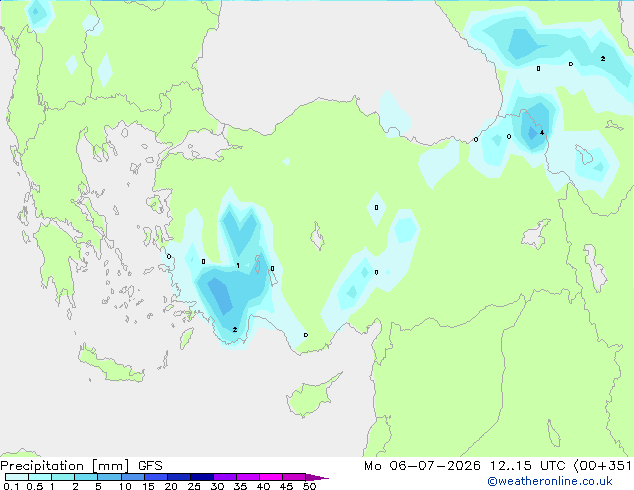This screenshot has height=490, width=634.
Task: Select the 2–5 mm legend color swatch
Action: [x=86, y=477]
